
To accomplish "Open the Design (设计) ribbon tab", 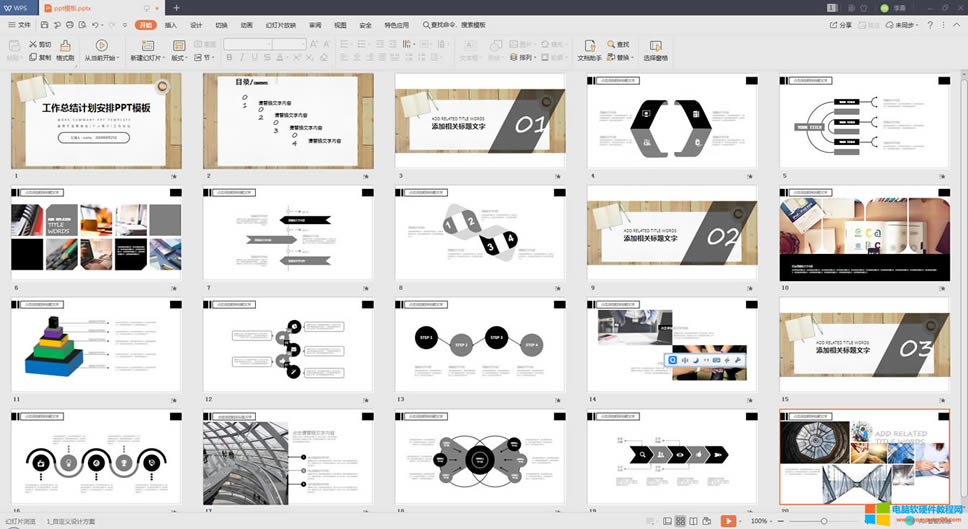I will tap(196, 24).
